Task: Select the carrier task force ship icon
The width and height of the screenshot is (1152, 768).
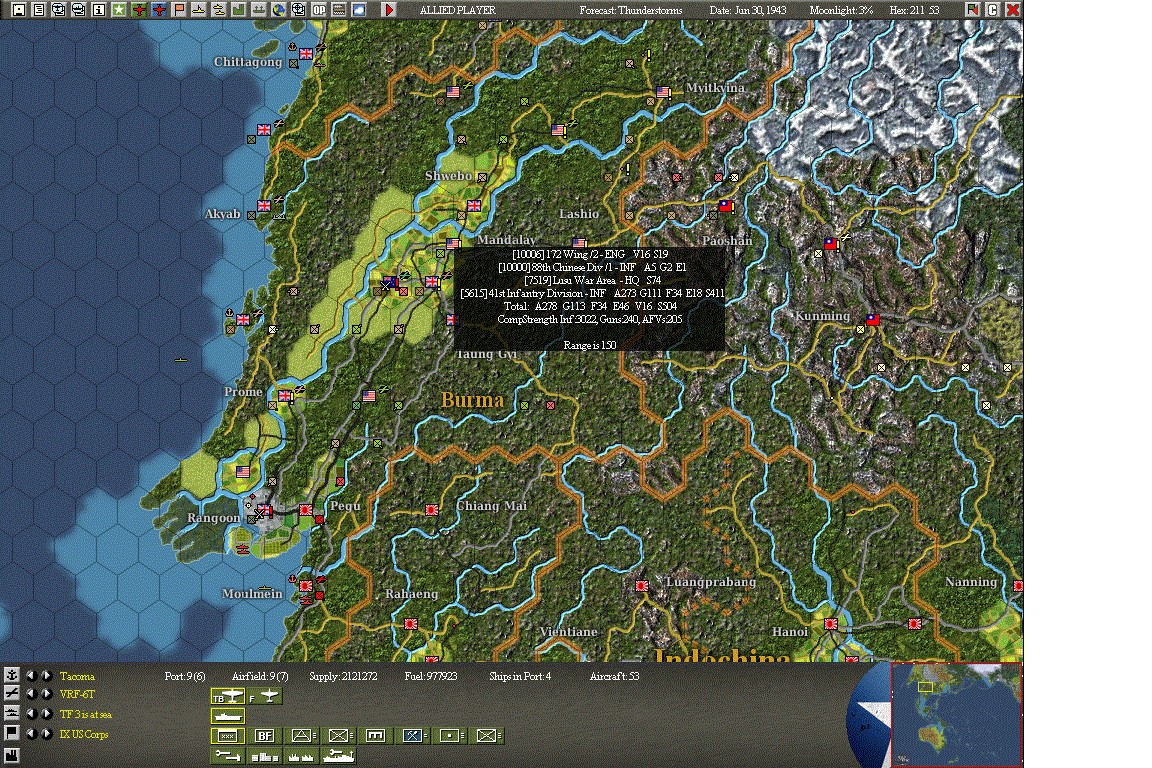Action: pyautogui.click(x=228, y=715)
